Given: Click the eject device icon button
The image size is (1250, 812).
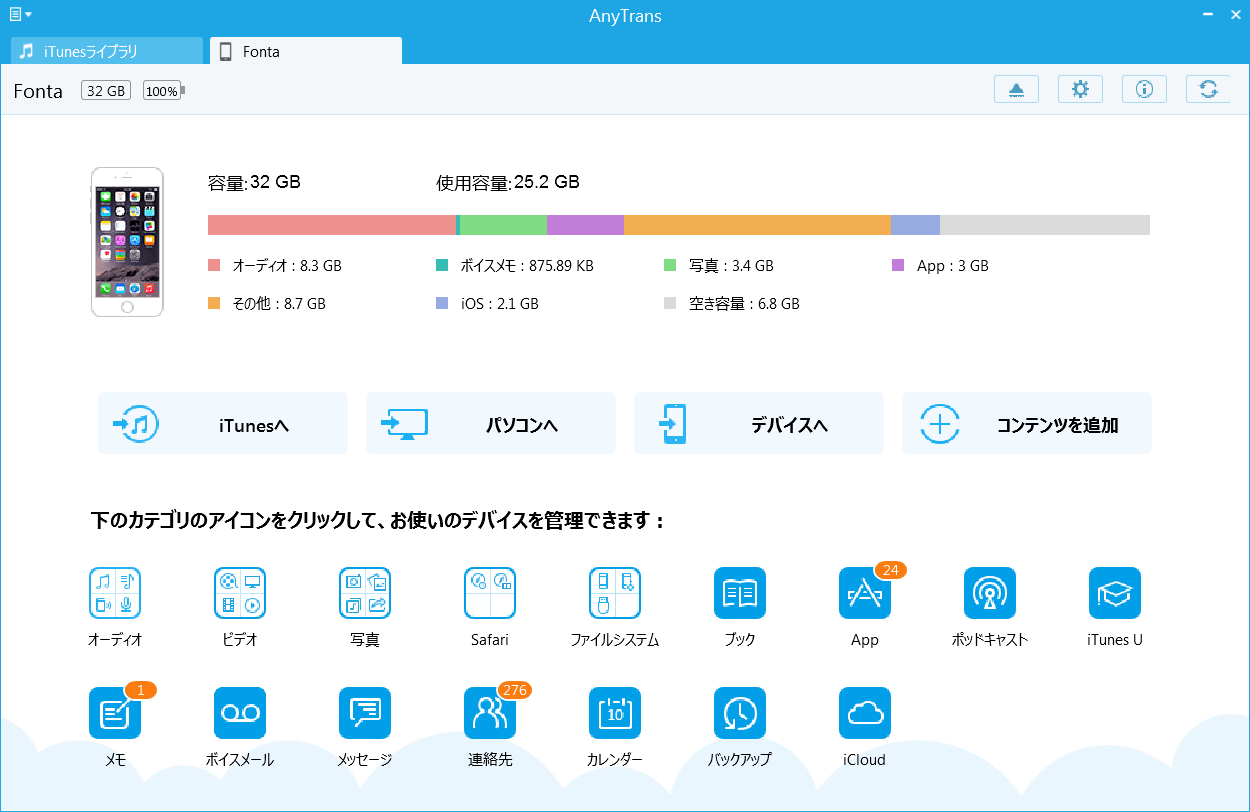Looking at the screenshot, I should tap(1016, 89).
